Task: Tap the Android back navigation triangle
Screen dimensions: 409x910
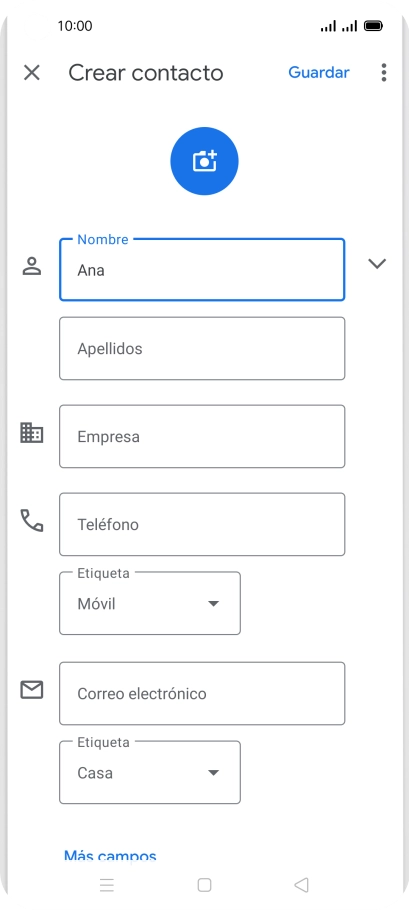Action: [301, 884]
